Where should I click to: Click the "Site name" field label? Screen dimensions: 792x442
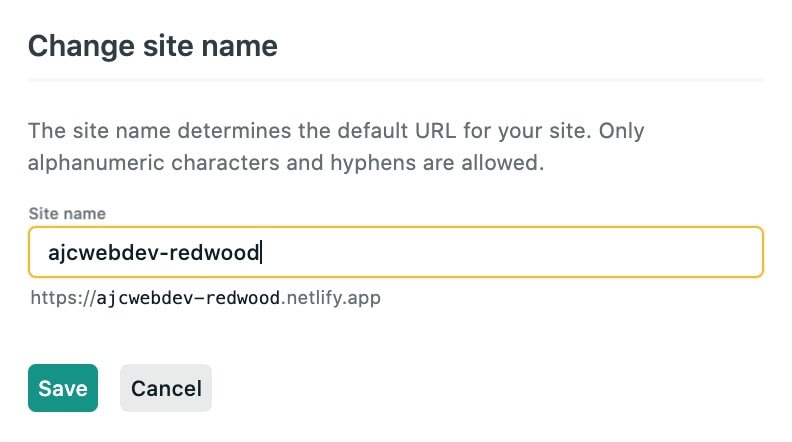[67, 214]
